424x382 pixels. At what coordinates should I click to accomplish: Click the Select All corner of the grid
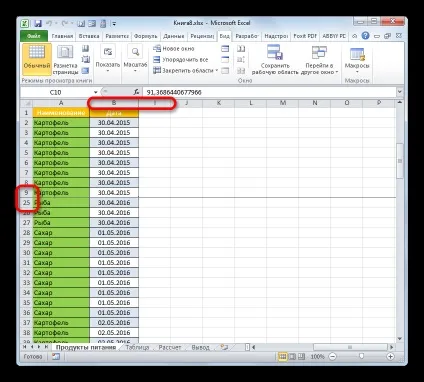(x=27, y=103)
